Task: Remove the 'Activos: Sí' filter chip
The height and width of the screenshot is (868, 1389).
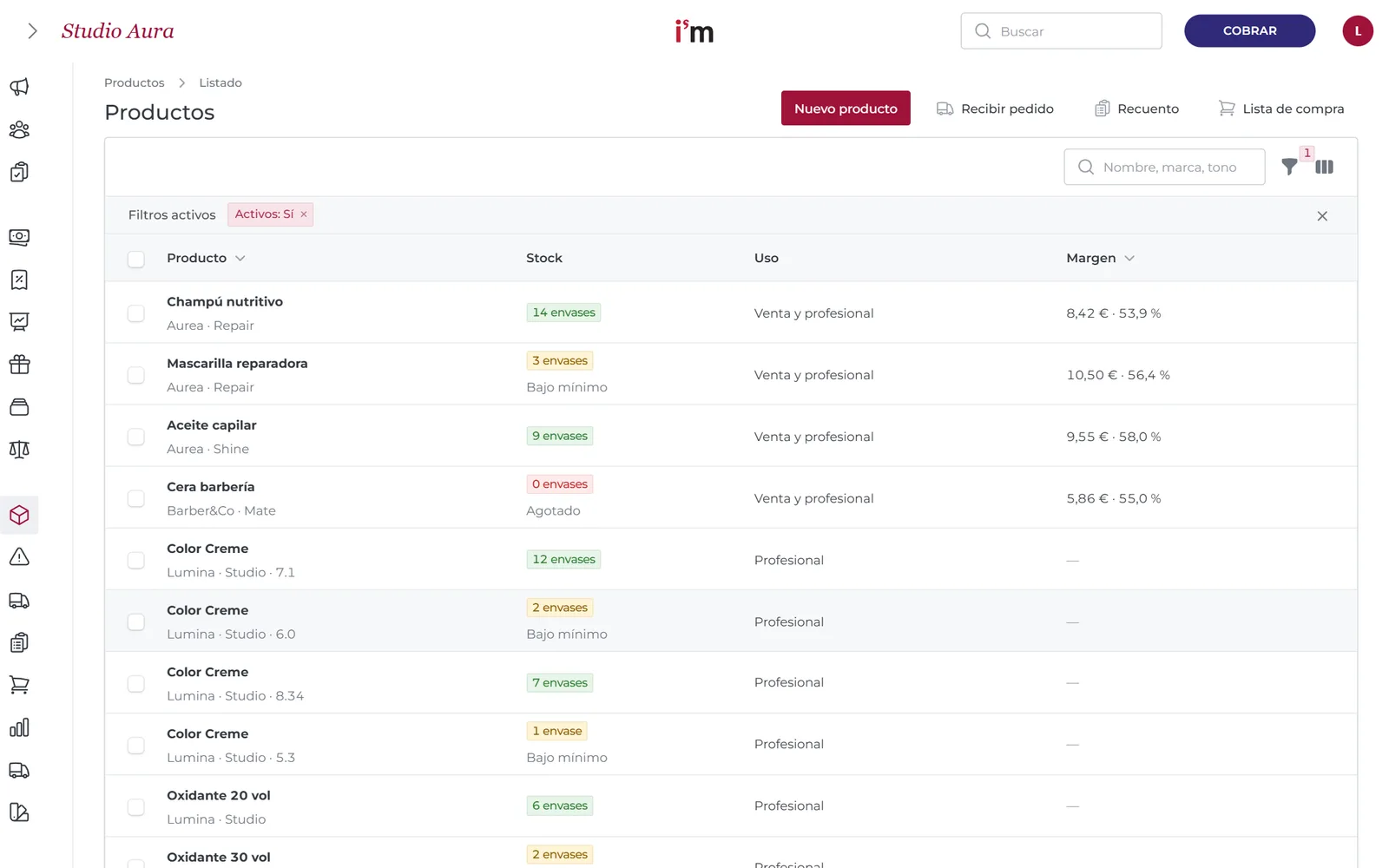Action: click(x=304, y=214)
